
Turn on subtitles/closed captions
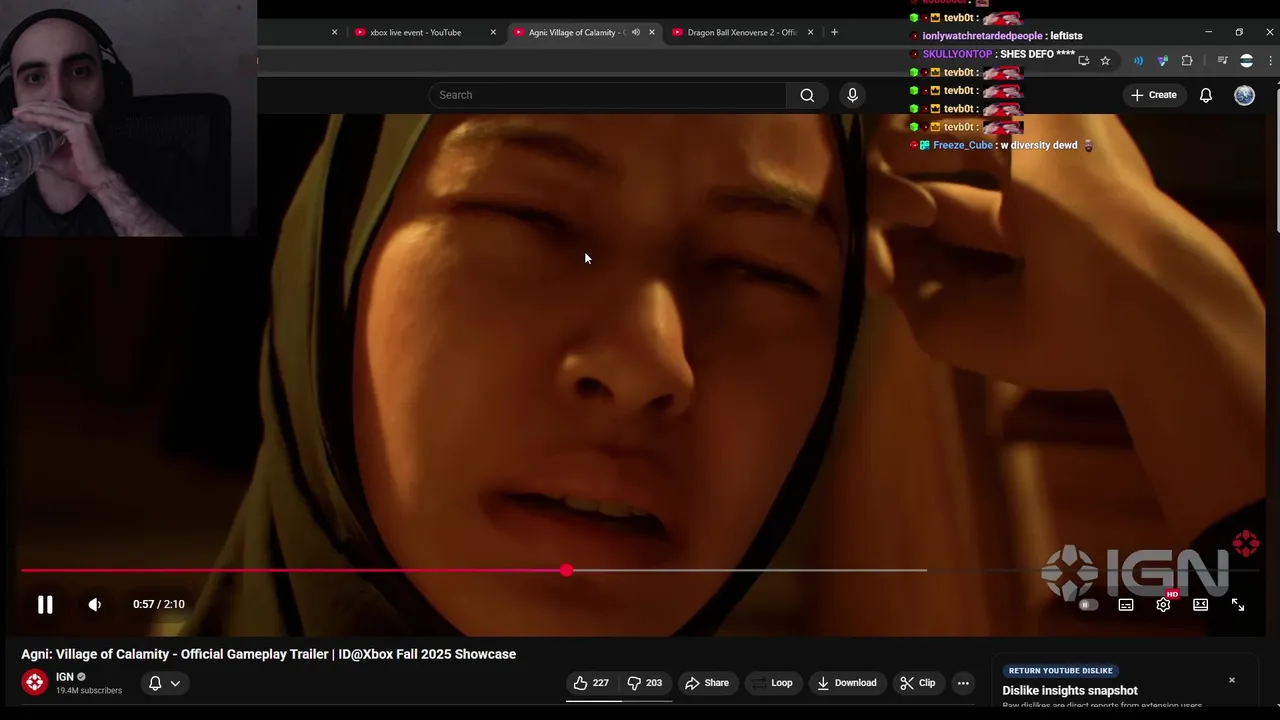pos(1126,604)
